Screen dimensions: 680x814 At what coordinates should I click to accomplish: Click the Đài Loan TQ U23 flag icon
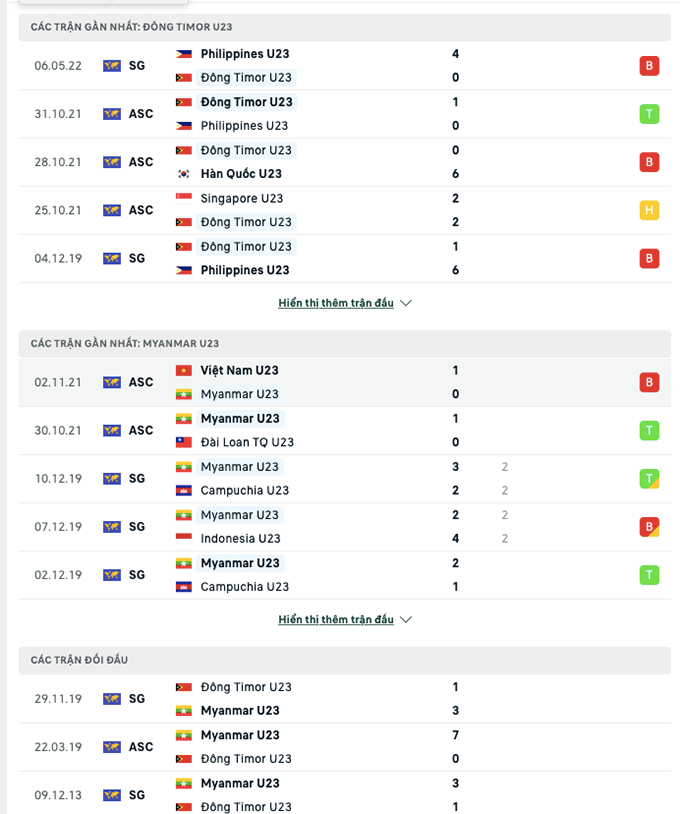184,442
